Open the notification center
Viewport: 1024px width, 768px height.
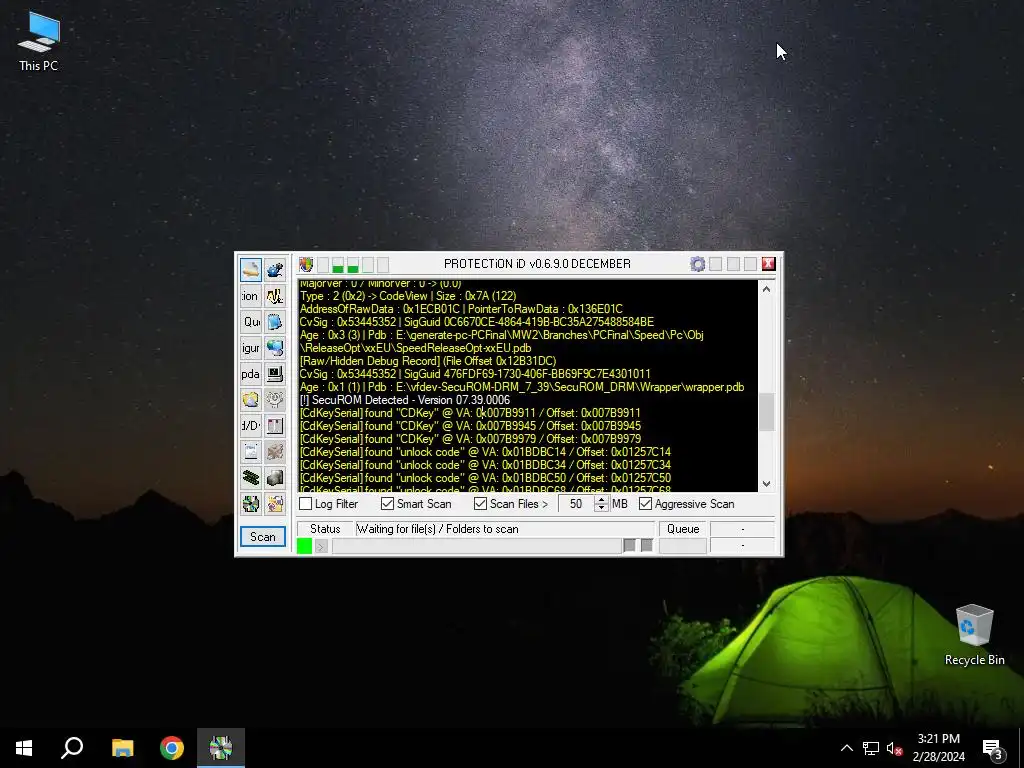click(992, 748)
